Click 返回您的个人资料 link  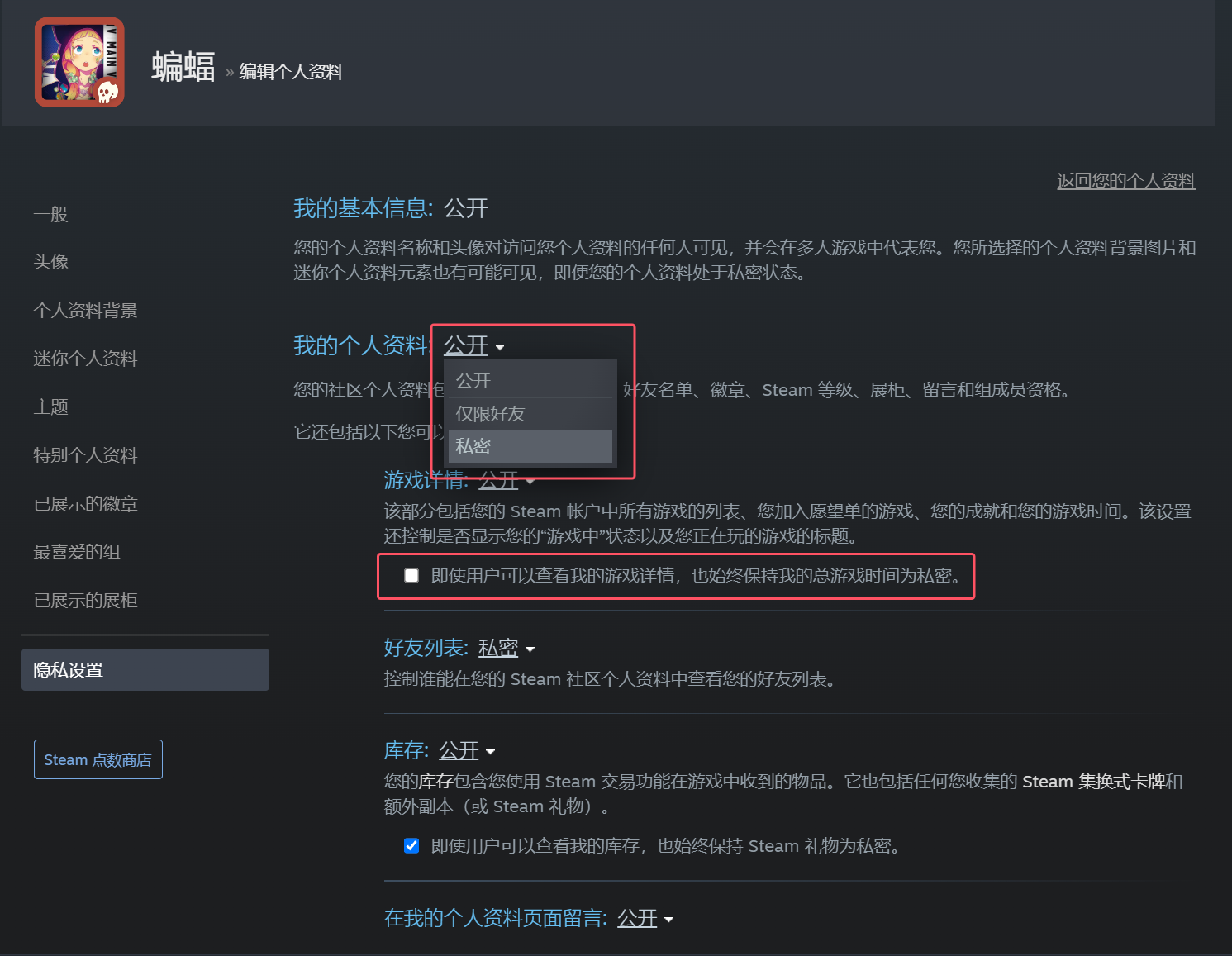1126,180
